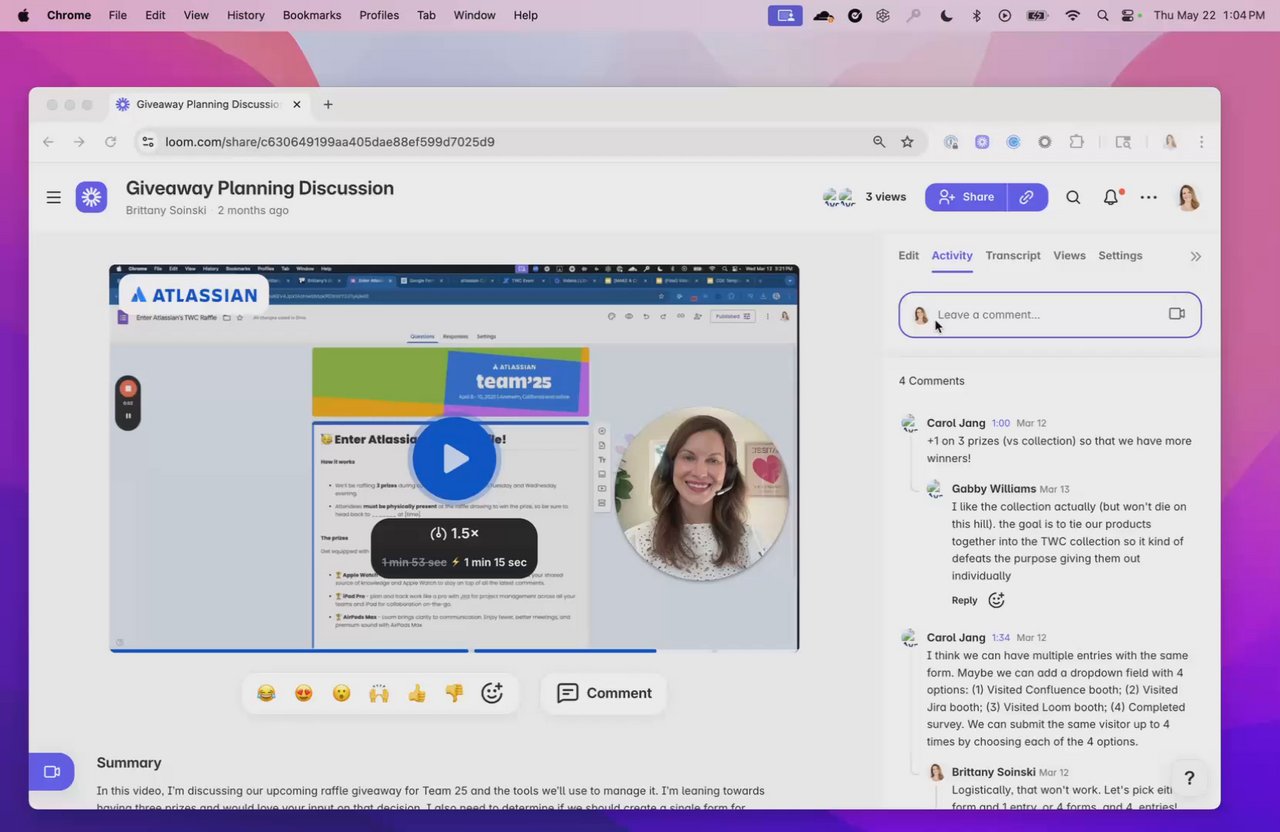Viewport: 1280px width, 832px height.
Task: Reload the Loom page
Action: click(x=111, y=142)
